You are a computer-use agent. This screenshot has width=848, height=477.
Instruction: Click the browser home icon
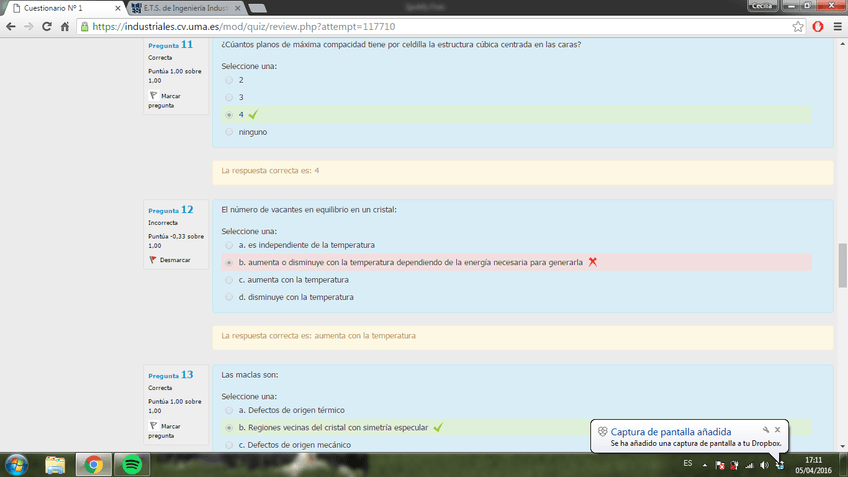click(65, 27)
